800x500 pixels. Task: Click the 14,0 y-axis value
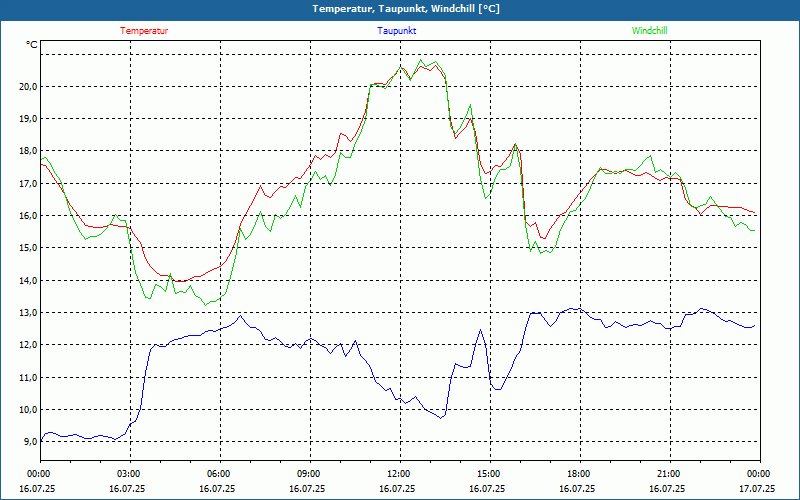29,280
